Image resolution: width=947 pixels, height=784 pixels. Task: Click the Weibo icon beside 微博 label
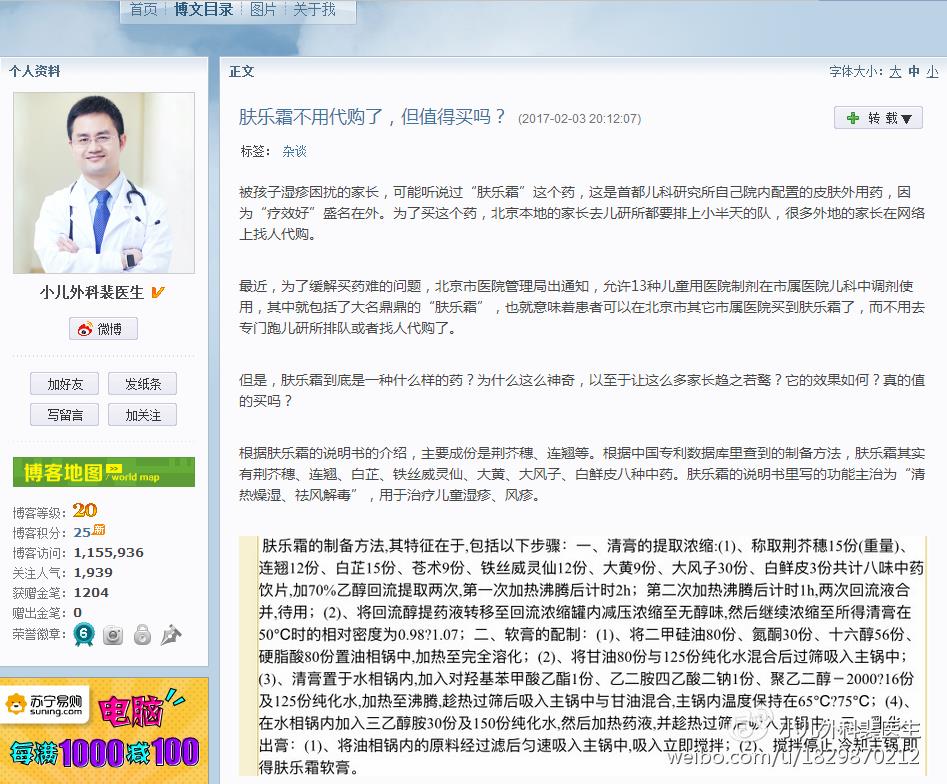[x=84, y=328]
